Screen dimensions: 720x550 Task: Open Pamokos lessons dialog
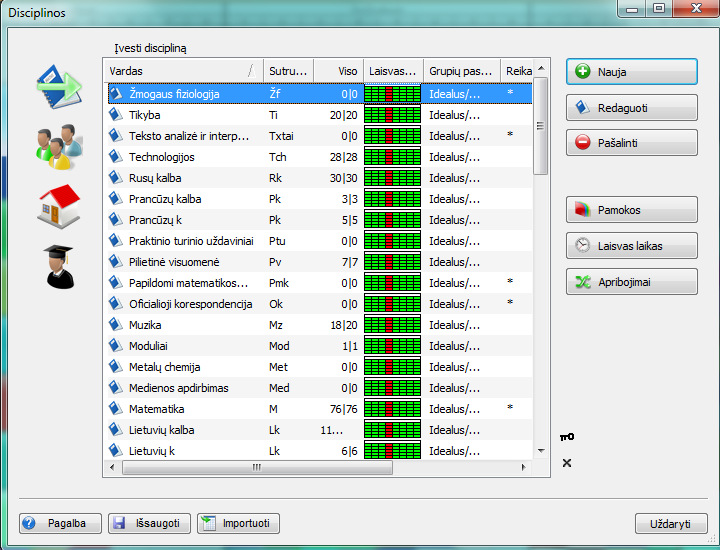tap(631, 210)
